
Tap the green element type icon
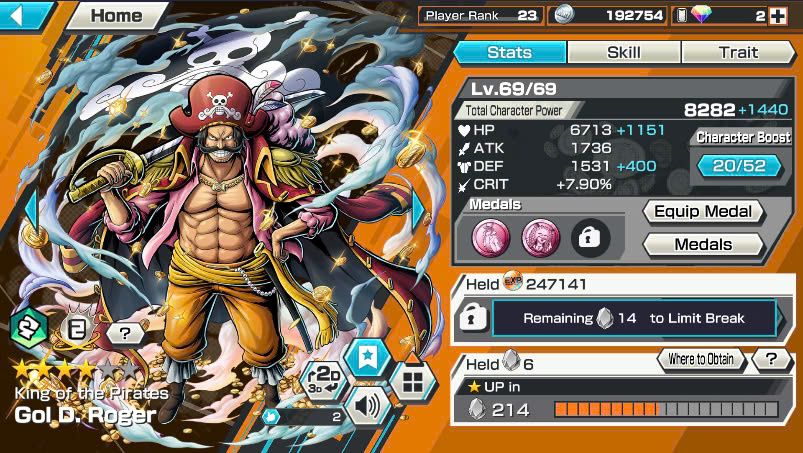point(29,329)
